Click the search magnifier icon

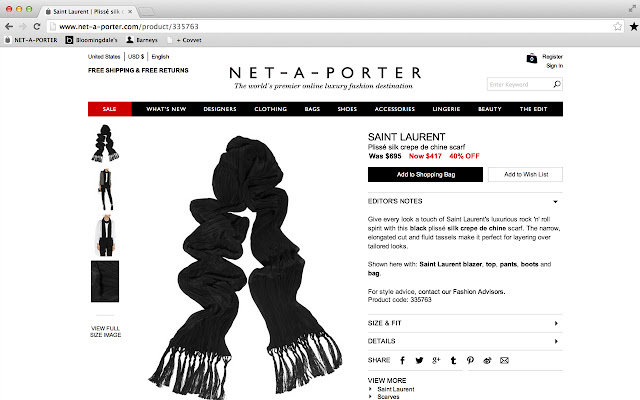[557, 84]
